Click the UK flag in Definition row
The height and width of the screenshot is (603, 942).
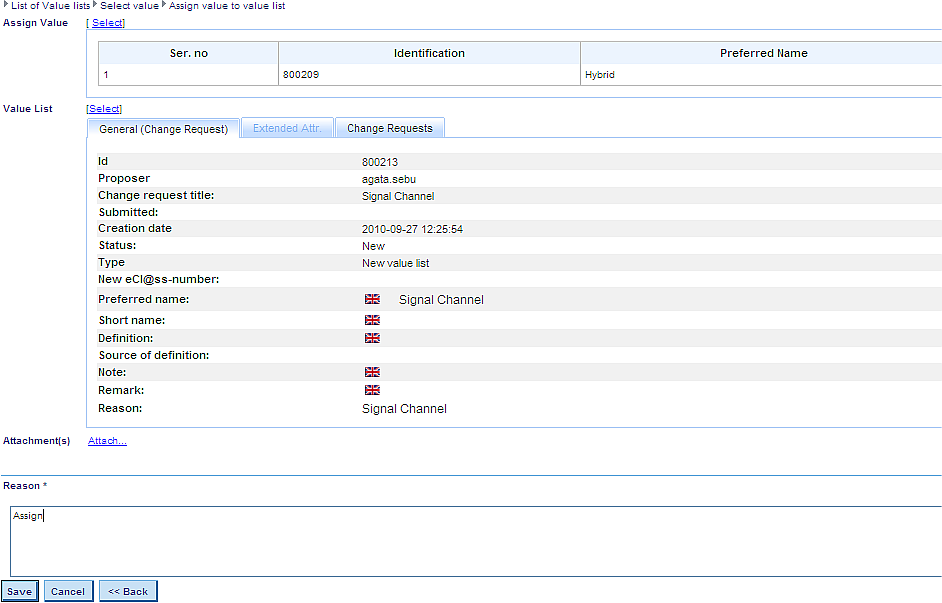pyautogui.click(x=372, y=338)
